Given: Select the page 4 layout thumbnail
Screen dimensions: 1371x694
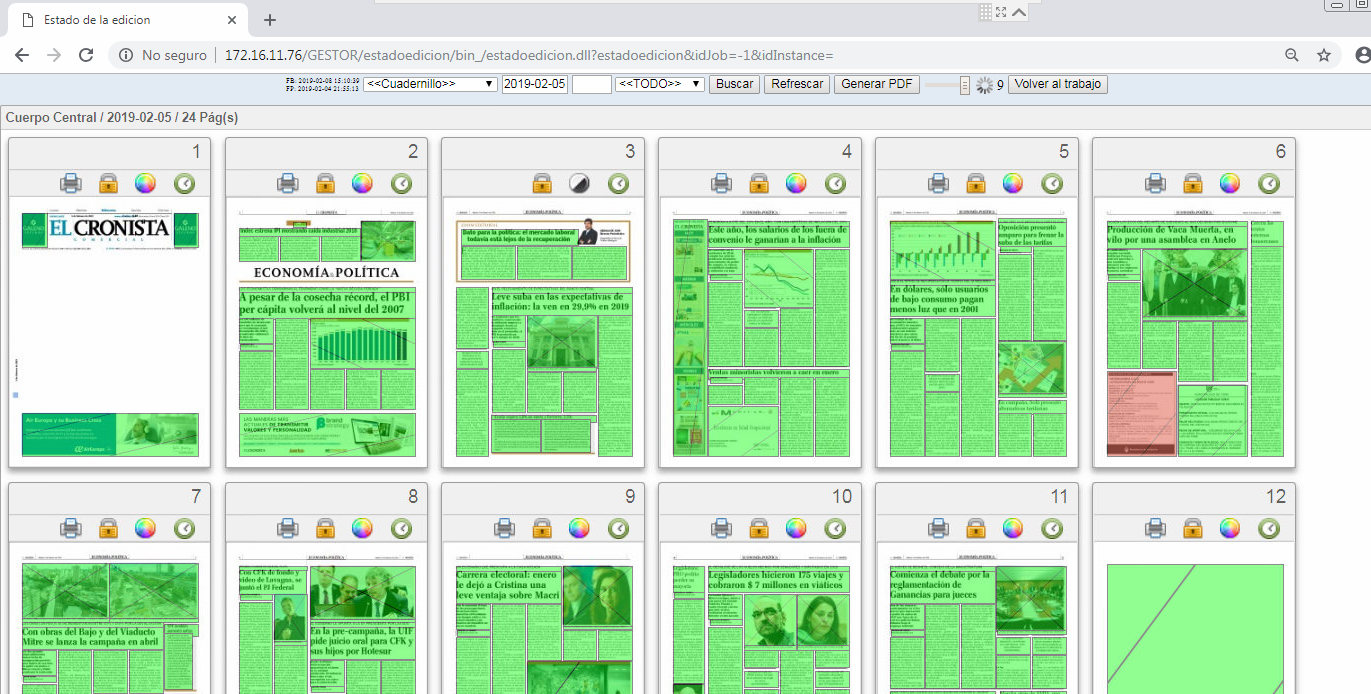Looking at the screenshot, I should [x=760, y=332].
